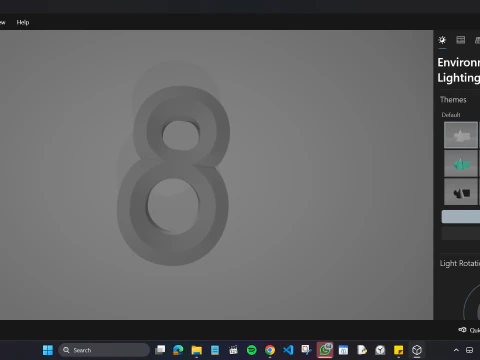Expand the hidden system tray icons chevron
Viewport: 480px width, 360px height.
pos(456,350)
